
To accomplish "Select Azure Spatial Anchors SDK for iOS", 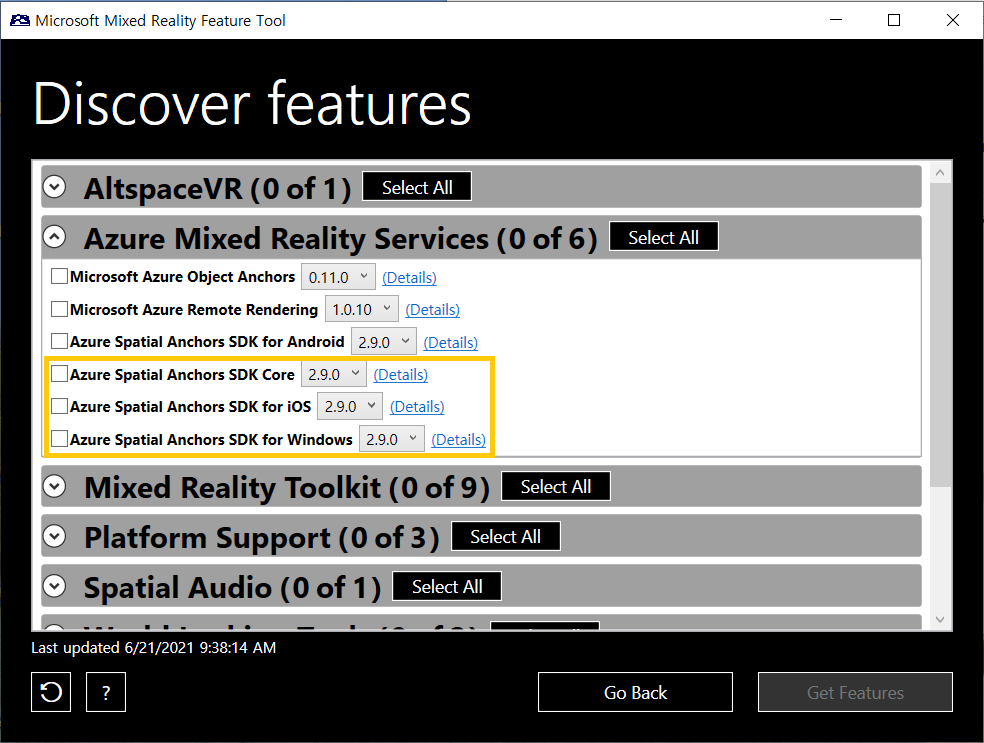I will (x=60, y=406).
